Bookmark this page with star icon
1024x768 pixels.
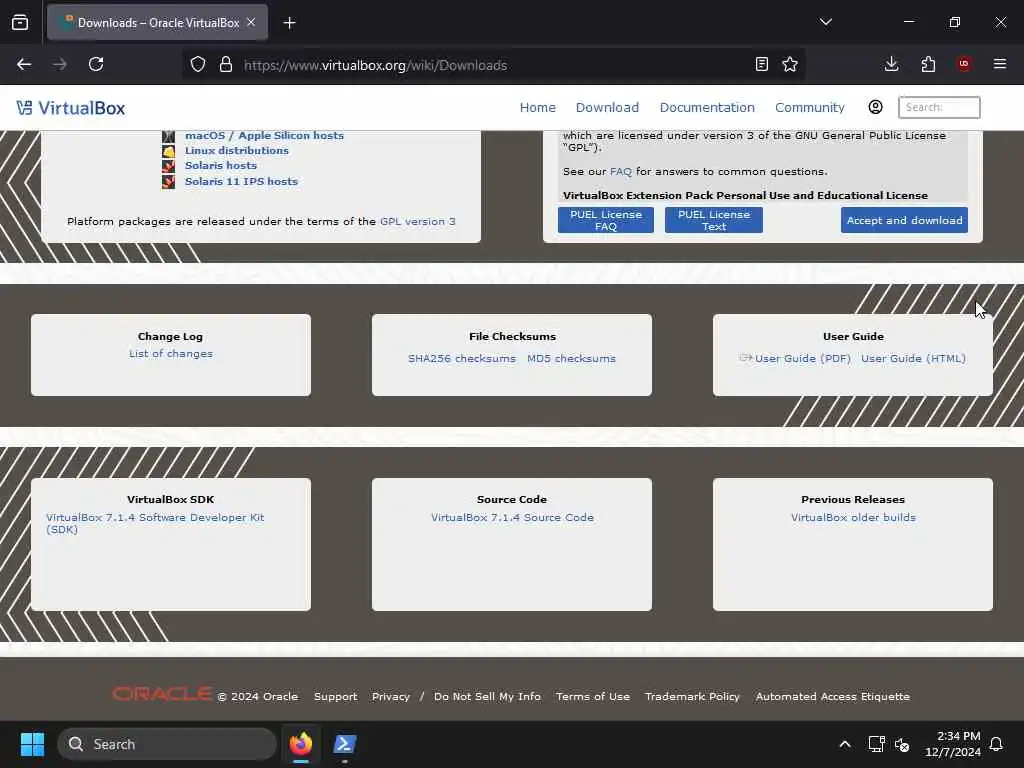click(x=790, y=64)
